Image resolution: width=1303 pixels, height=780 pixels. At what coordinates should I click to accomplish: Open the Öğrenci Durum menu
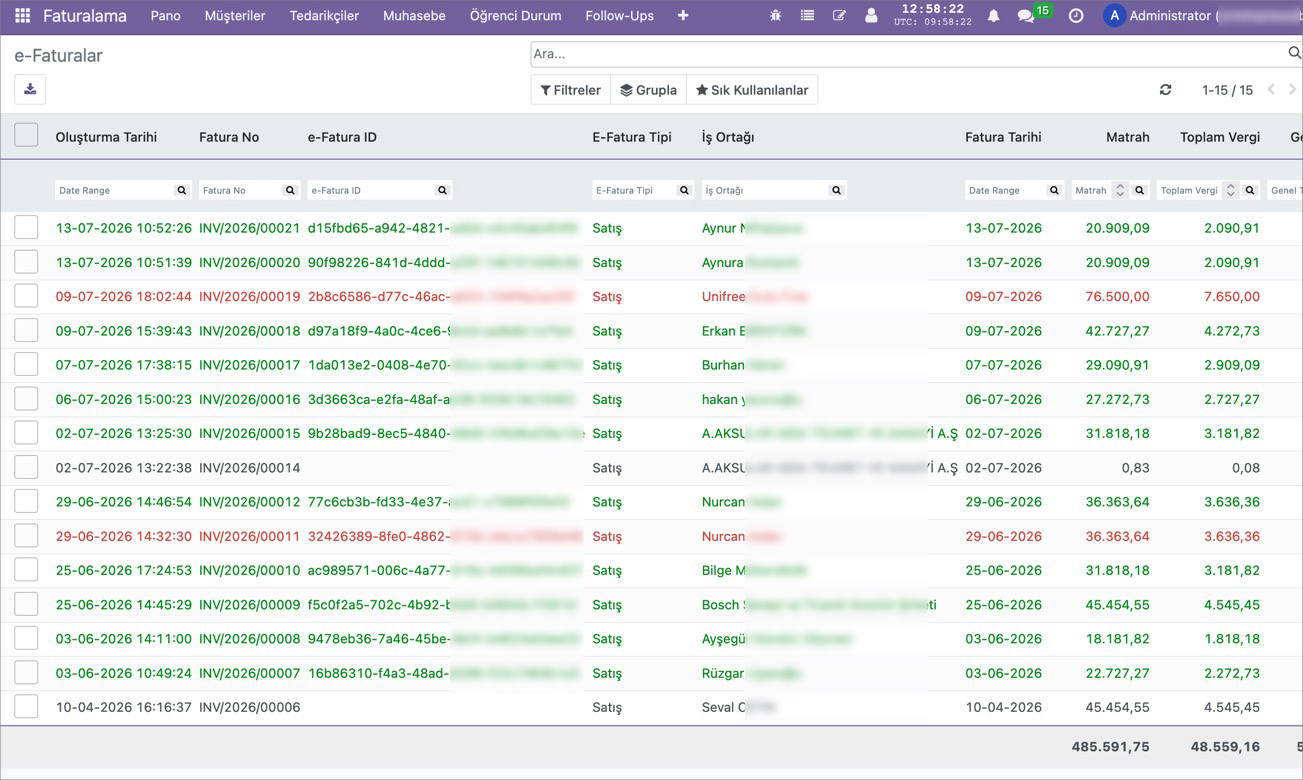coord(515,16)
